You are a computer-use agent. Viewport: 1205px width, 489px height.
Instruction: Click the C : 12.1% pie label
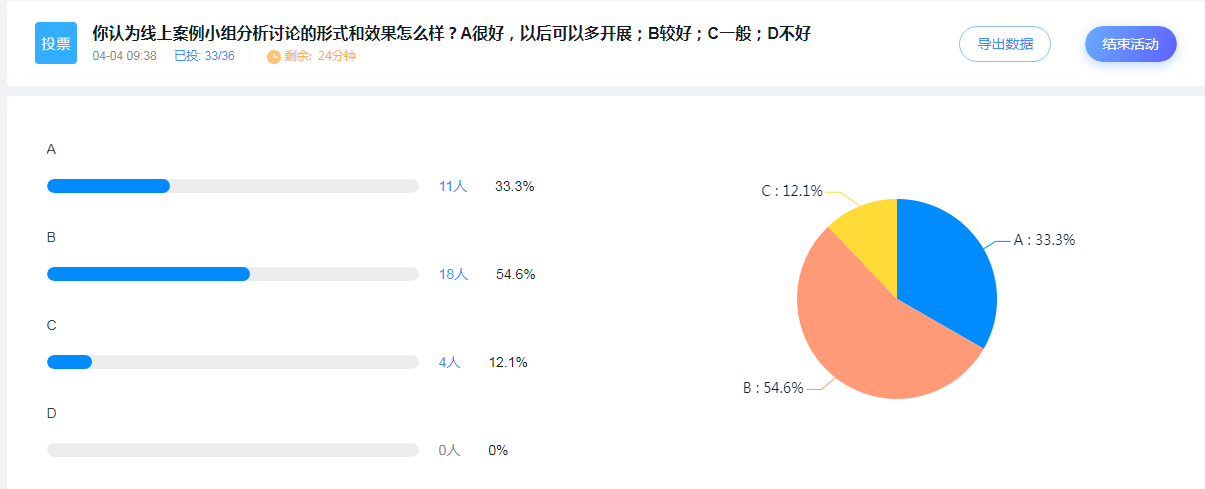pos(792,191)
